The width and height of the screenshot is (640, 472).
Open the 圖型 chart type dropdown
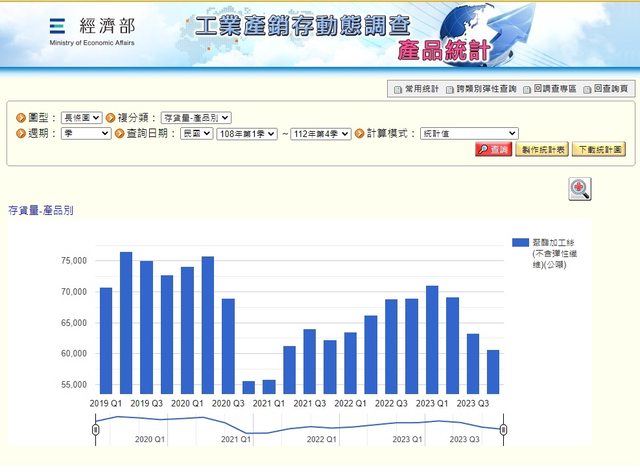tap(81, 117)
